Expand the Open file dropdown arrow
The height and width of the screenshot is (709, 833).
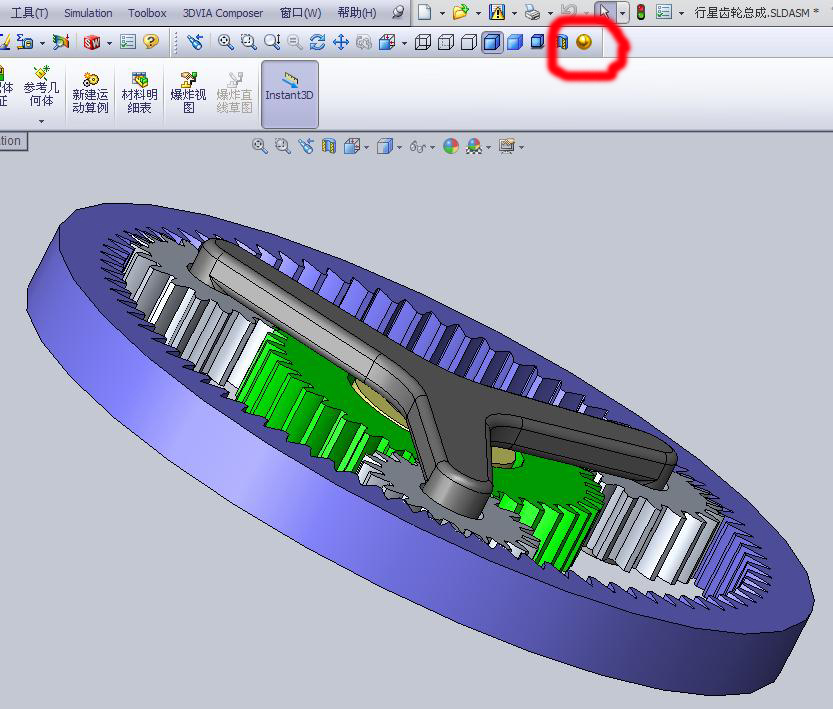pos(478,13)
